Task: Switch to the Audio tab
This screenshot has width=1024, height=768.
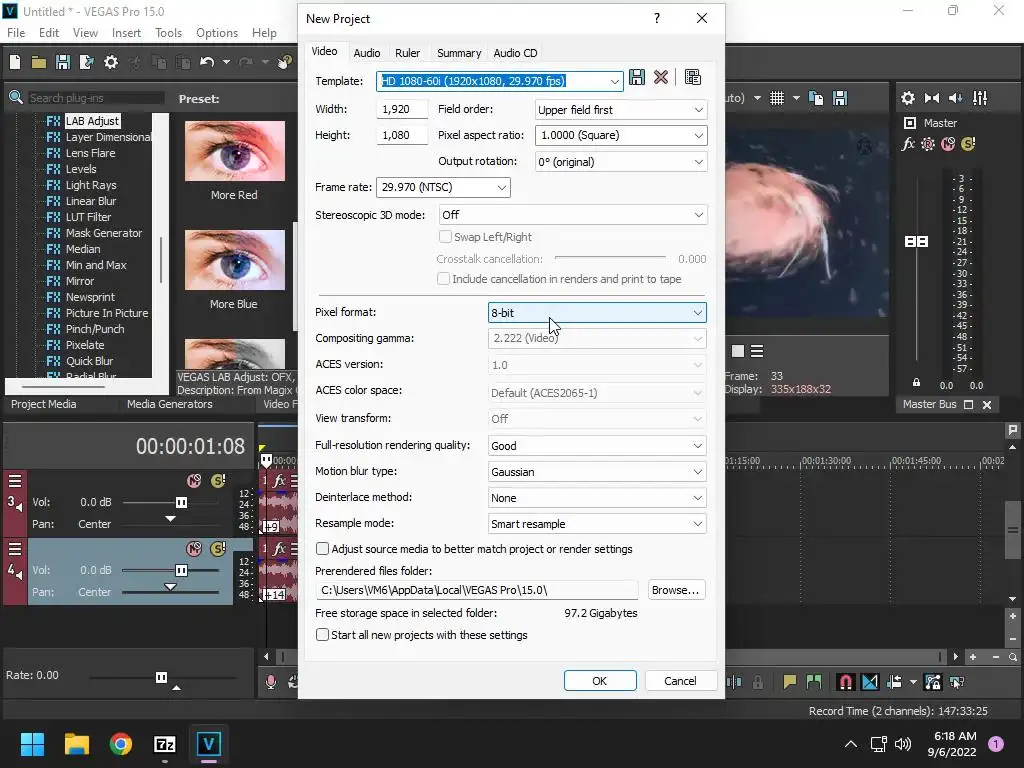Action: coord(366,53)
